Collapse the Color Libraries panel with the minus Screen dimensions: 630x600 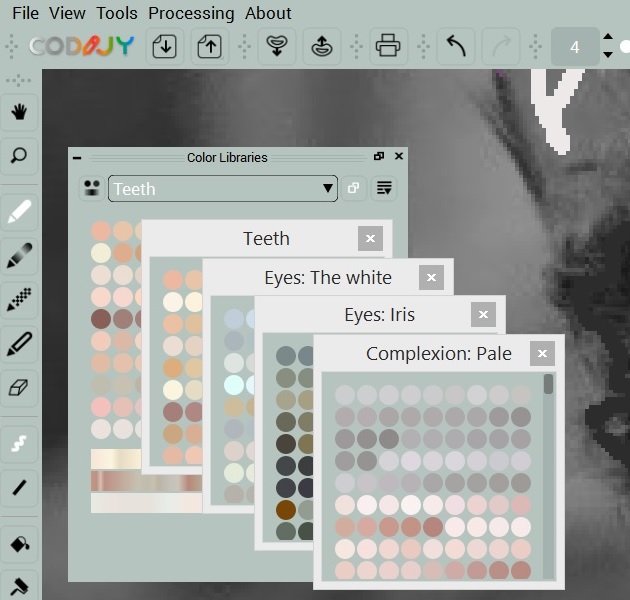(x=77, y=158)
